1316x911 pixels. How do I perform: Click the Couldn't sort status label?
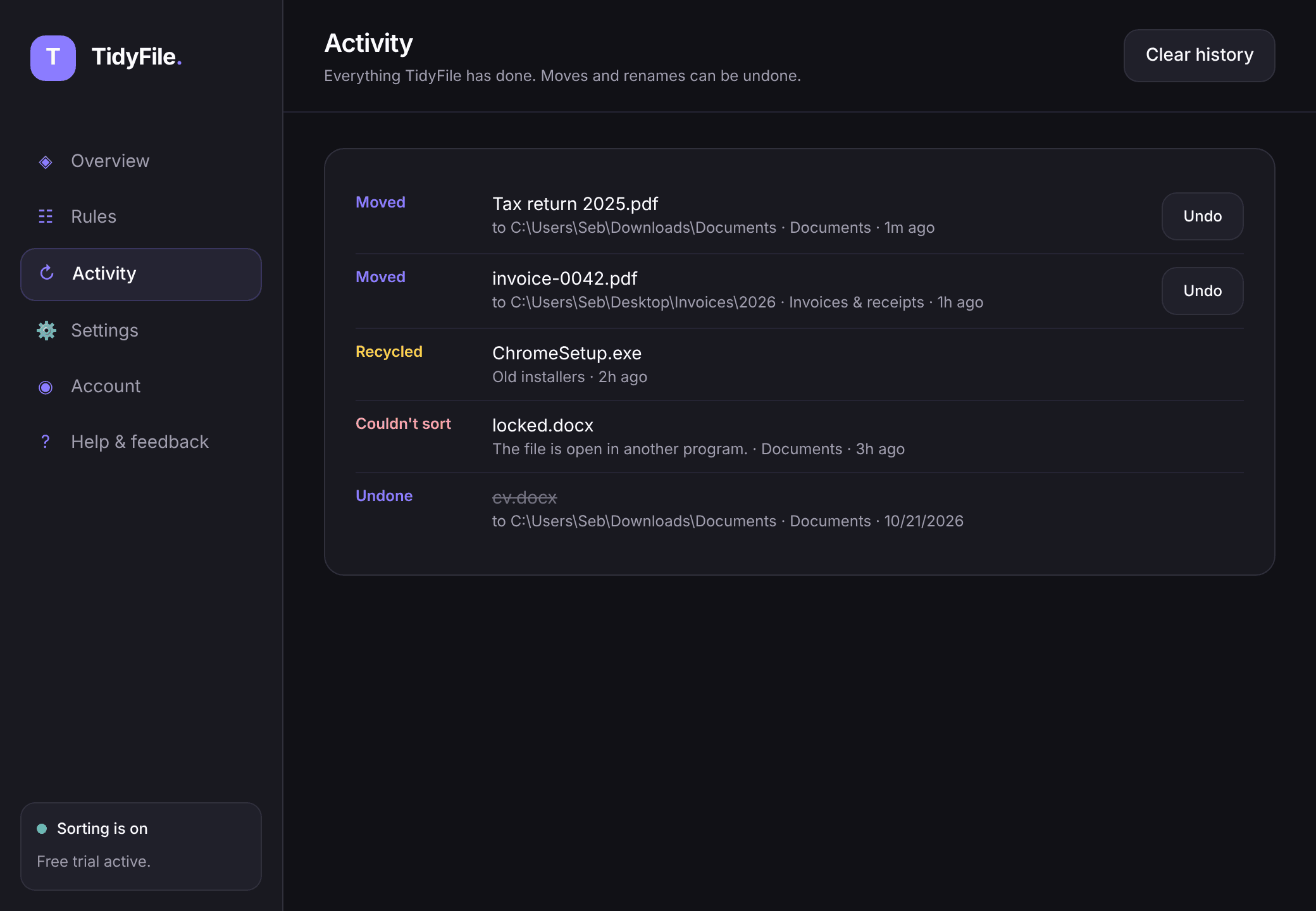click(404, 424)
